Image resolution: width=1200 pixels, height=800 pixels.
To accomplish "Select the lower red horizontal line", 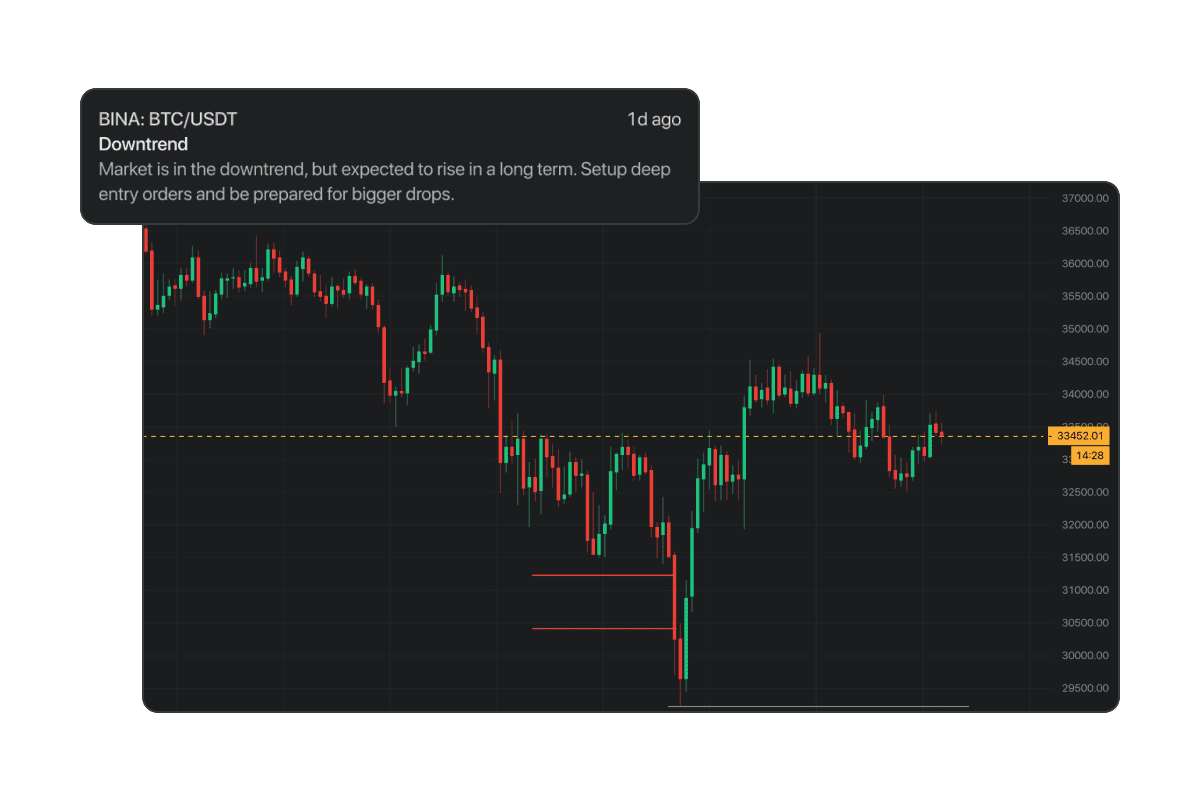I will pos(600,628).
